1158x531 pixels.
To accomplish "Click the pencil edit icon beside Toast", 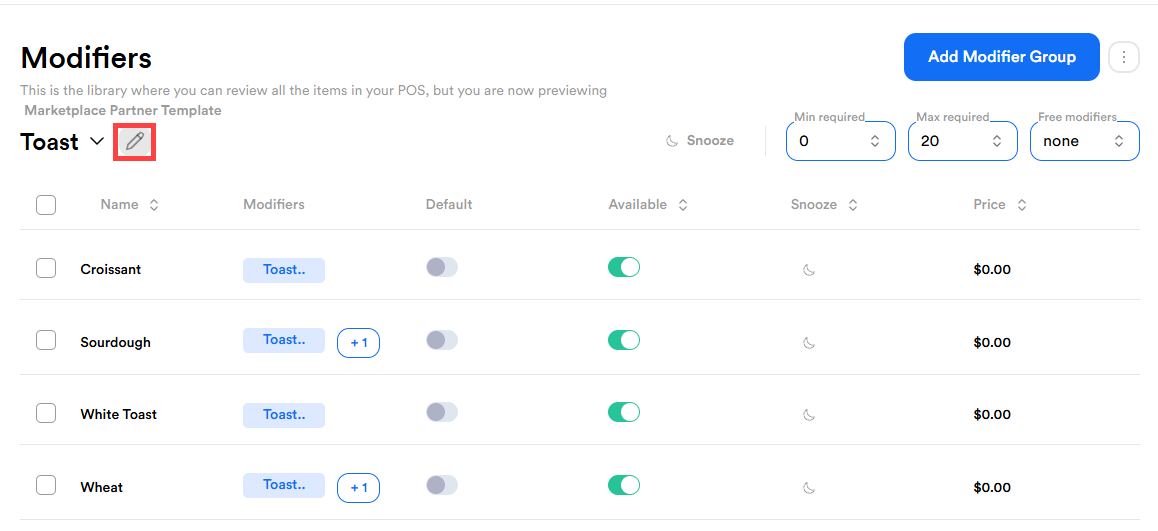I will click(x=135, y=142).
